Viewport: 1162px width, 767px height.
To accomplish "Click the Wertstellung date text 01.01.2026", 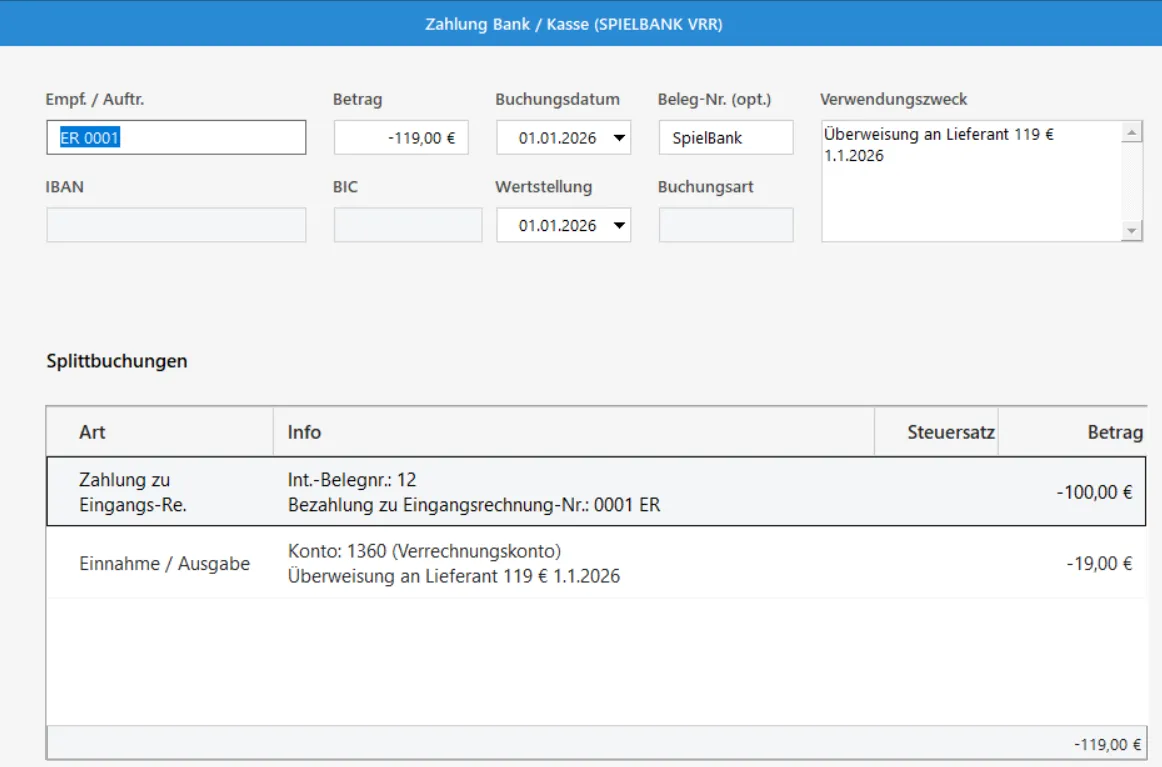I will pos(556,226).
